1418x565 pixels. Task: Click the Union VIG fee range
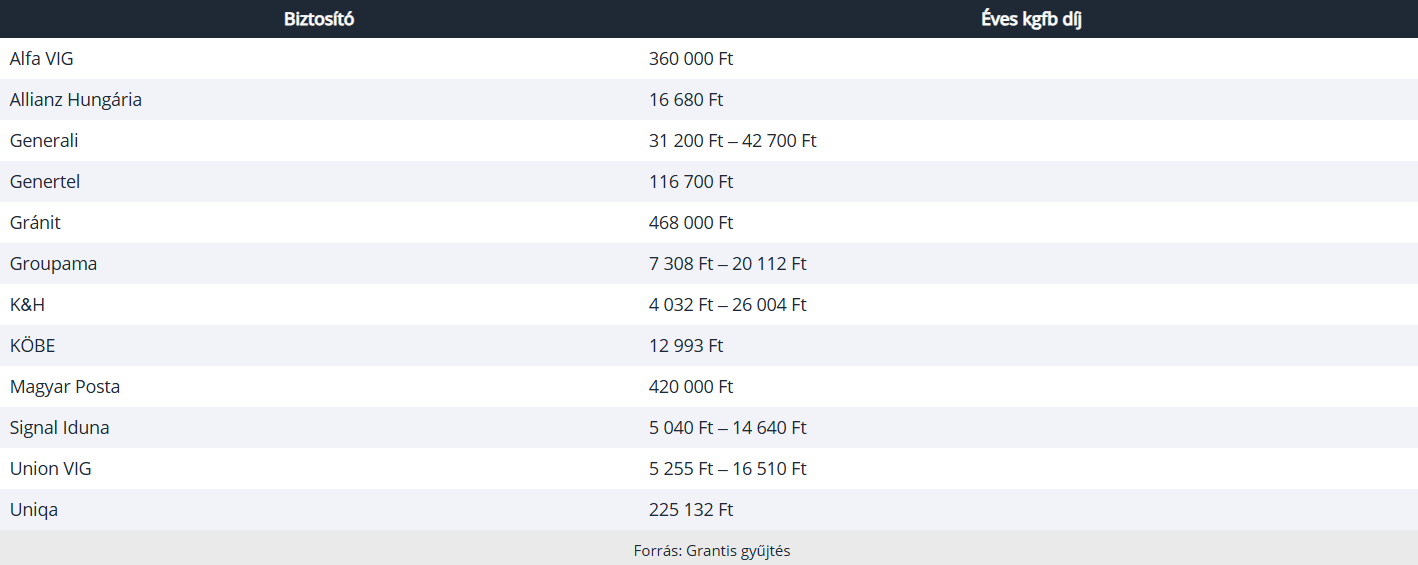pos(727,469)
